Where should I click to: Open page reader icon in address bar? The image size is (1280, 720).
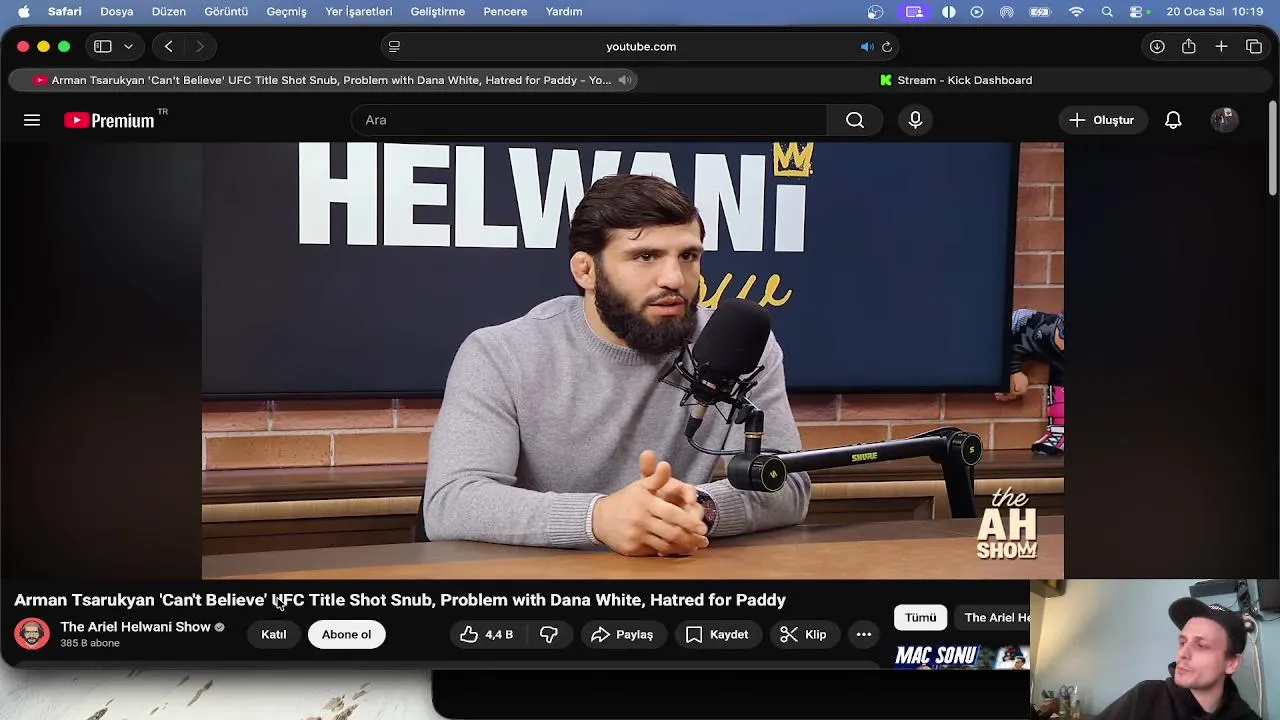394,46
